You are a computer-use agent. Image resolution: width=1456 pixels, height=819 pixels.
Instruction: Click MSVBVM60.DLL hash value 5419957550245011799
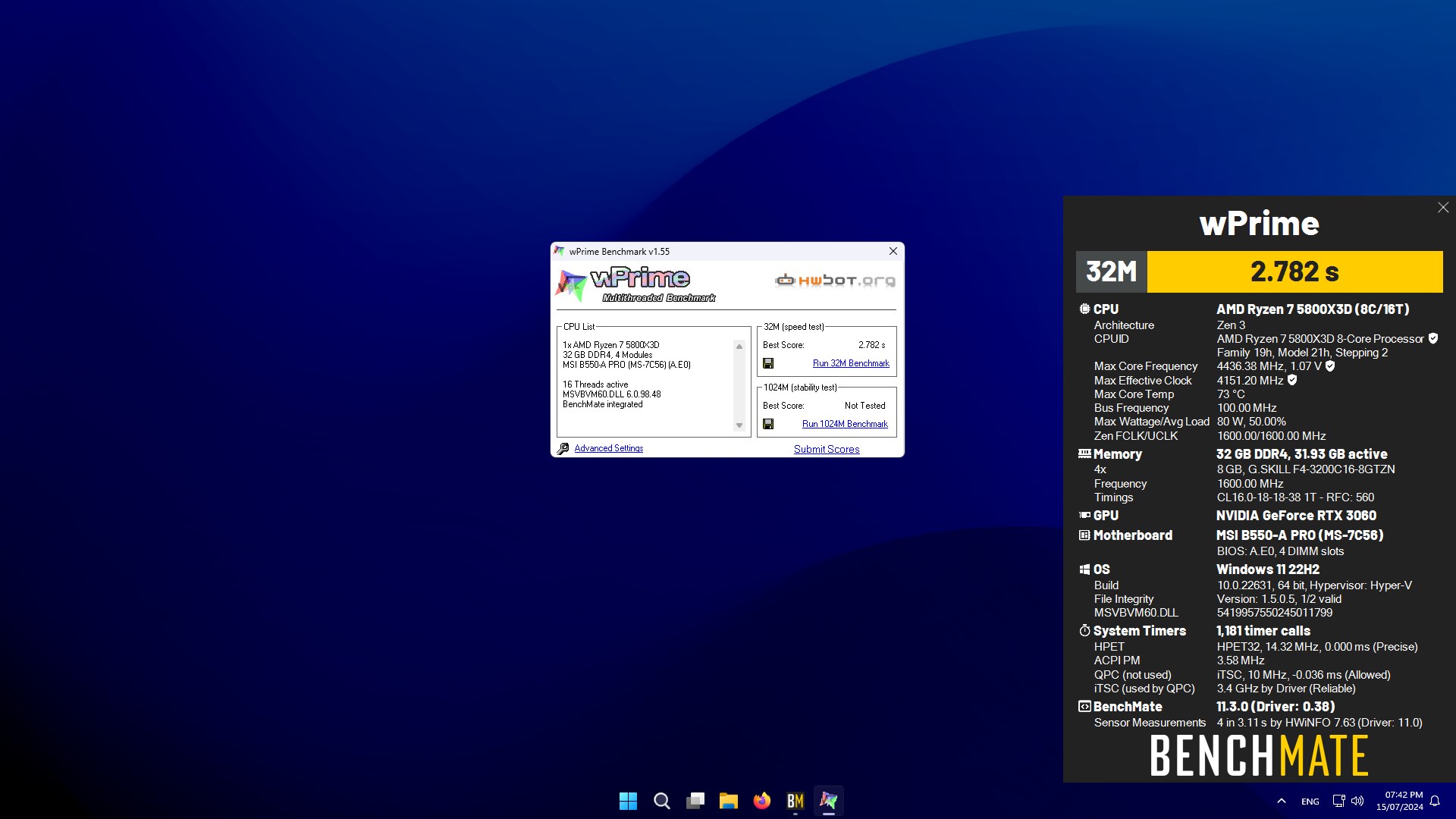(1275, 613)
